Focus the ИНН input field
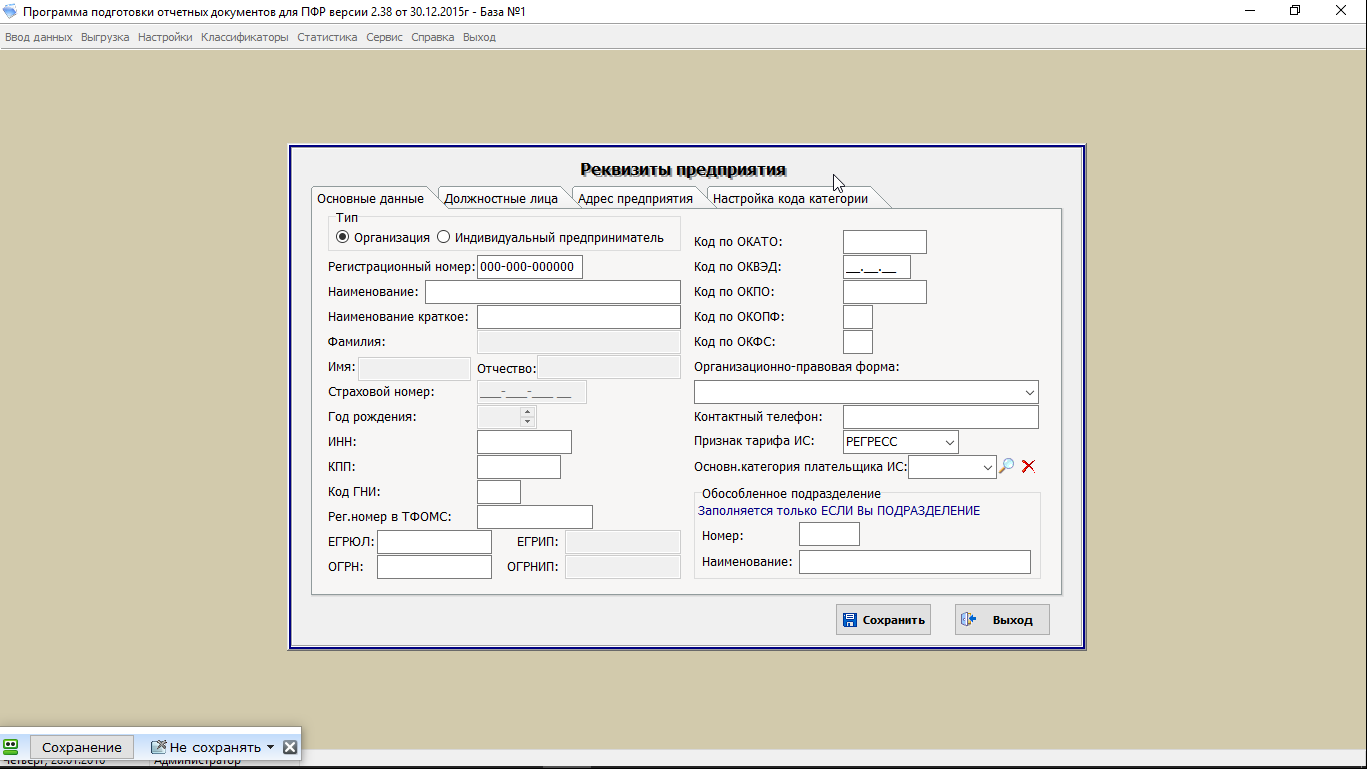The height and width of the screenshot is (769, 1367). (524, 442)
